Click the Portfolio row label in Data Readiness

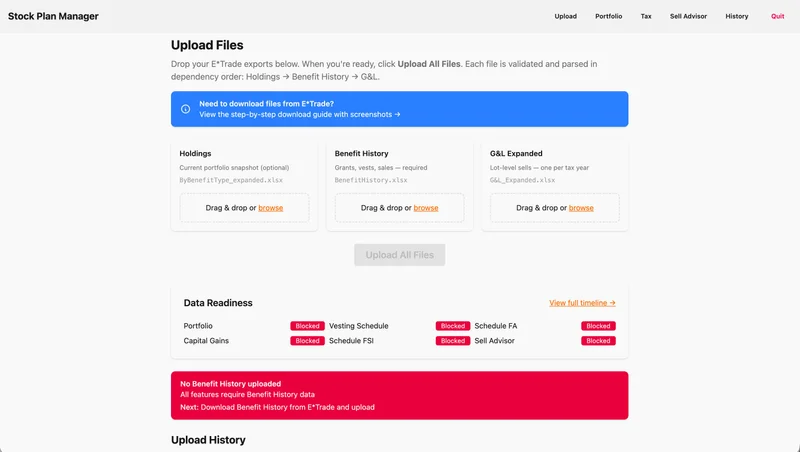tap(198, 326)
